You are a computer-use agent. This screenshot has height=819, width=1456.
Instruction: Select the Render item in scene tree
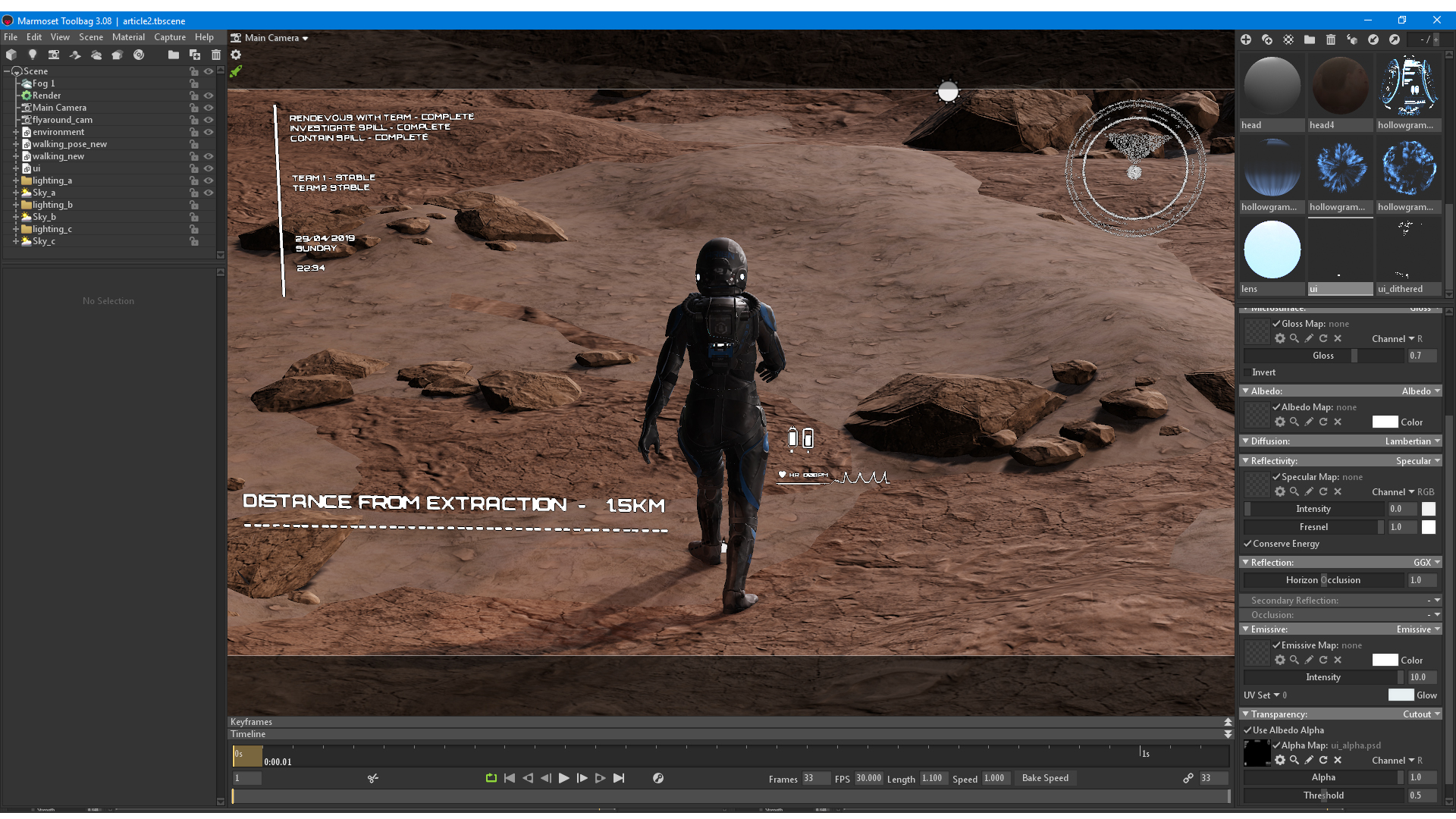tap(46, 96)
